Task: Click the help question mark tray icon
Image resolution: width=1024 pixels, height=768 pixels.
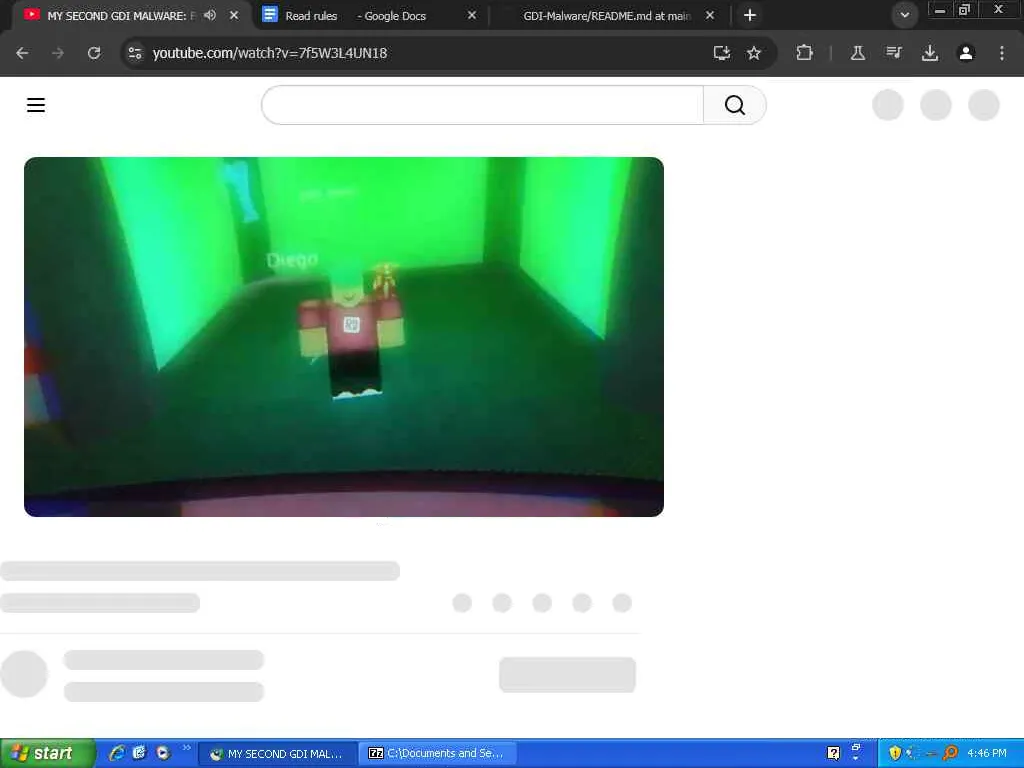Action: tap(833, 753)
